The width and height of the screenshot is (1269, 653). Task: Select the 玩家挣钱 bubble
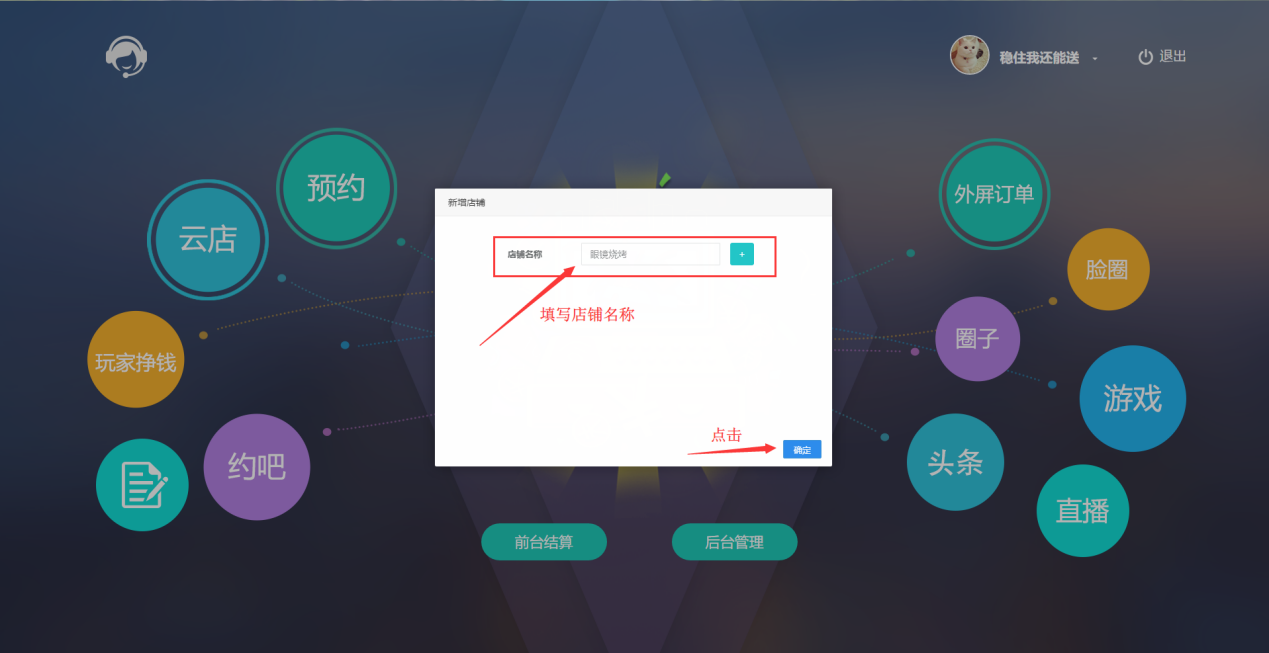[136, 360]
